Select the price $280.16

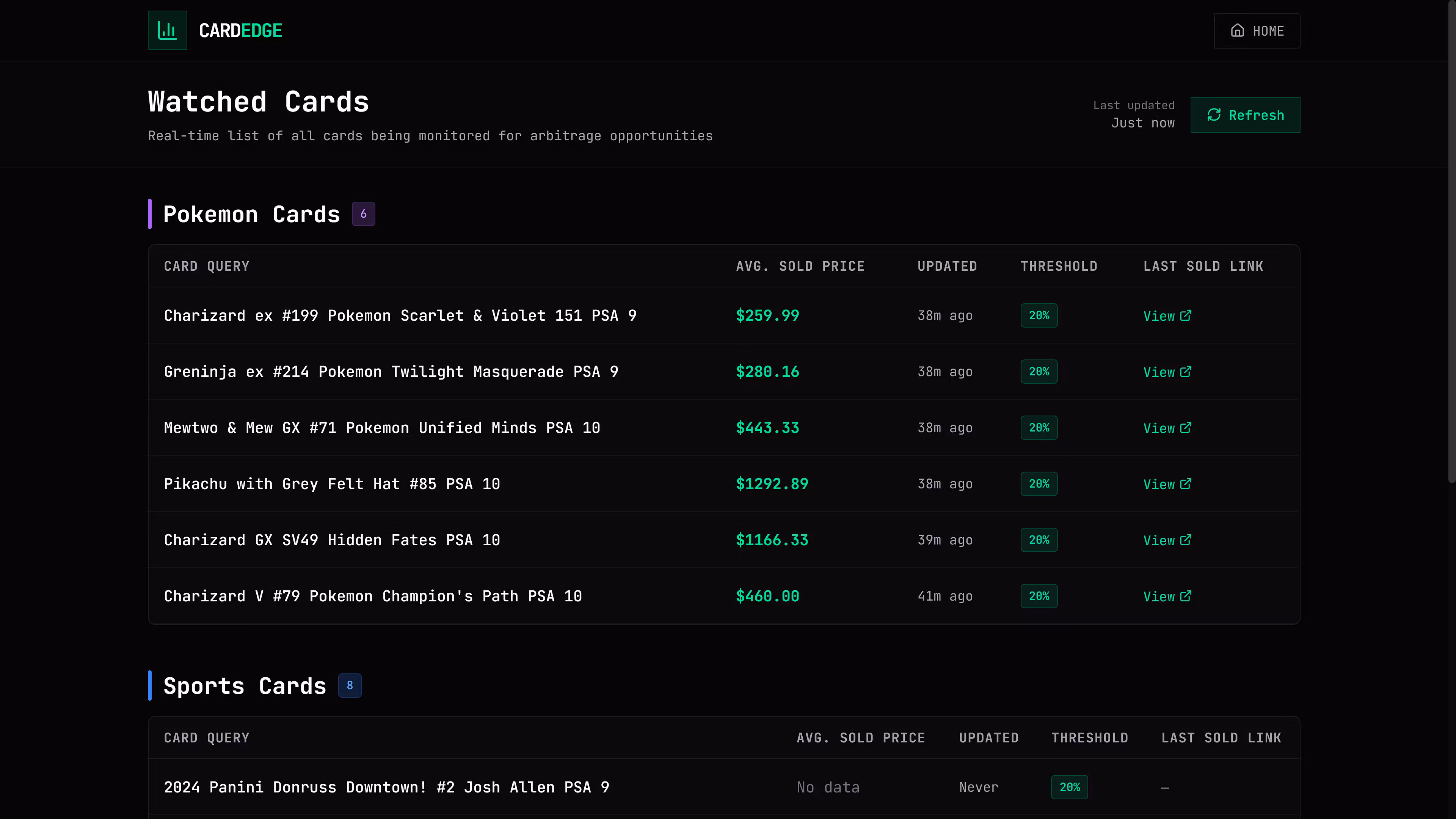click(767, 371)
